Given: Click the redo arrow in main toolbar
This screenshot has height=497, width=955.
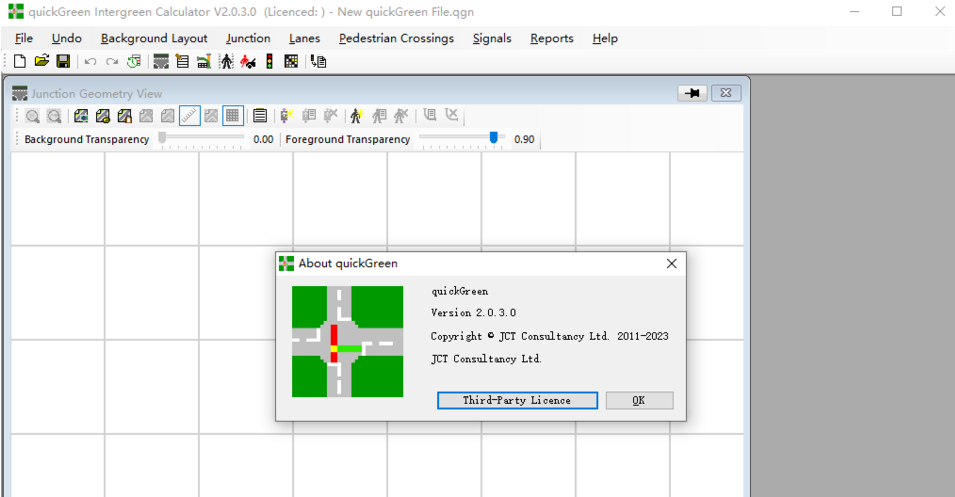Looking at the screenshot, I should [112, 62].
